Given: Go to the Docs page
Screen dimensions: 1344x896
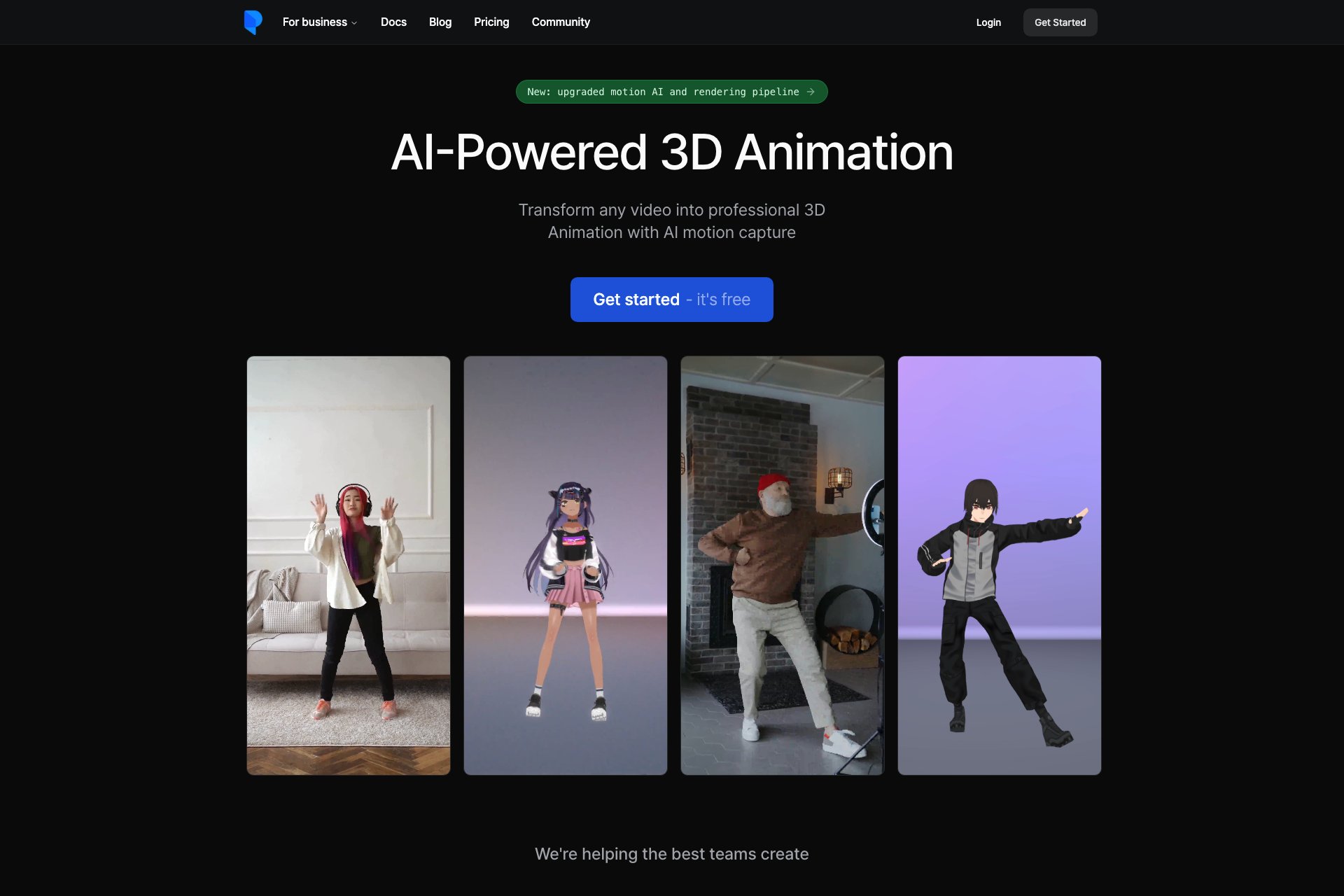Looking at the screenshot, I should 393,22.
